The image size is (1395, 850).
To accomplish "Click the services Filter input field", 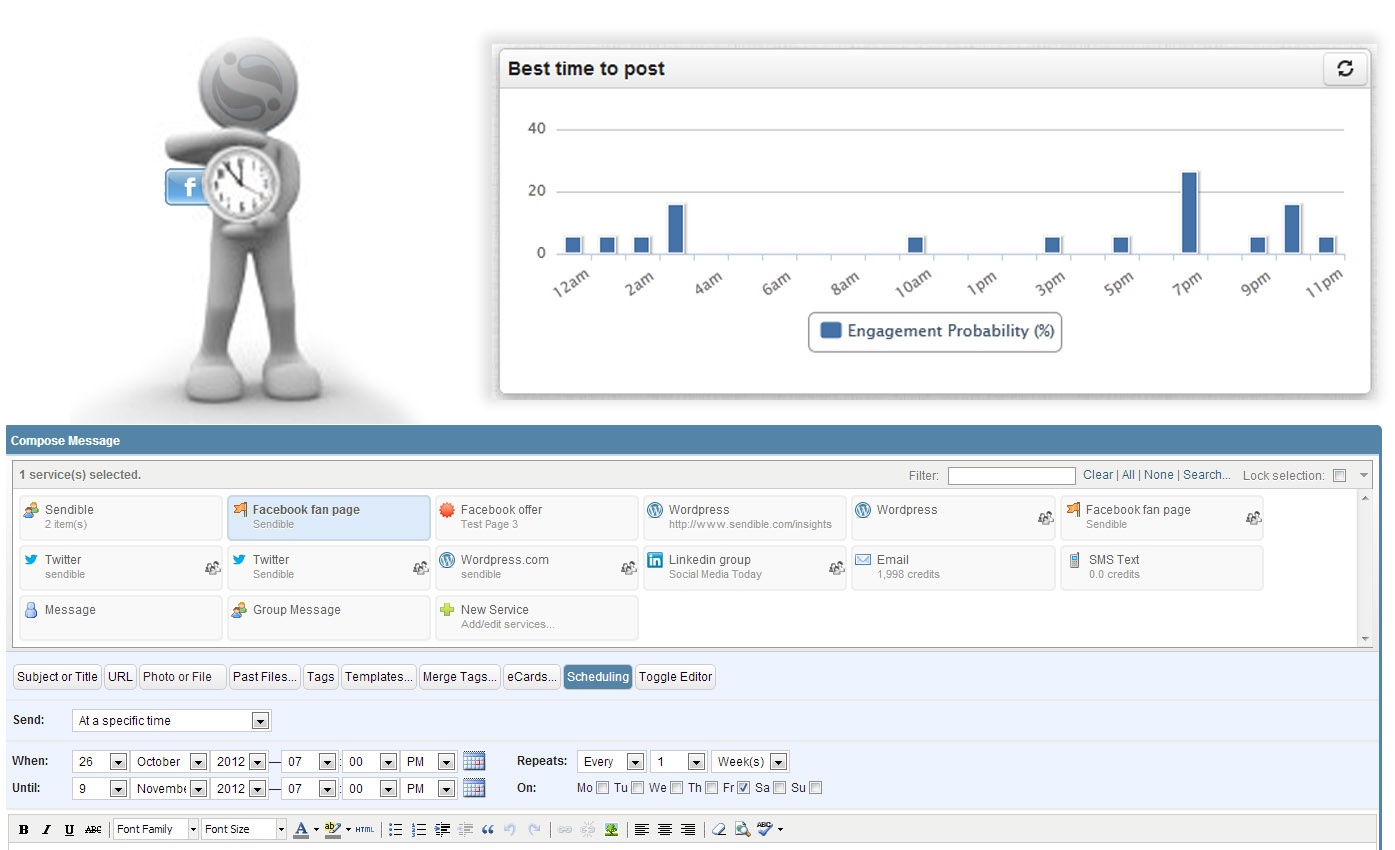I will point(1012,476).
